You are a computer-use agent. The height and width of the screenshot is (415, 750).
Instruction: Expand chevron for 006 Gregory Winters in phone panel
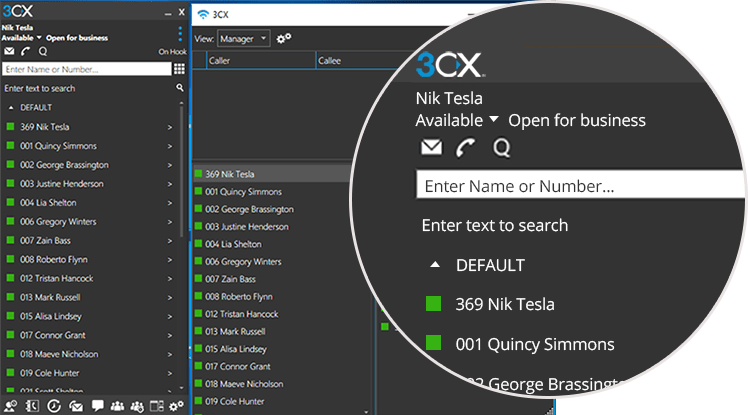click(x=170, y=222)
